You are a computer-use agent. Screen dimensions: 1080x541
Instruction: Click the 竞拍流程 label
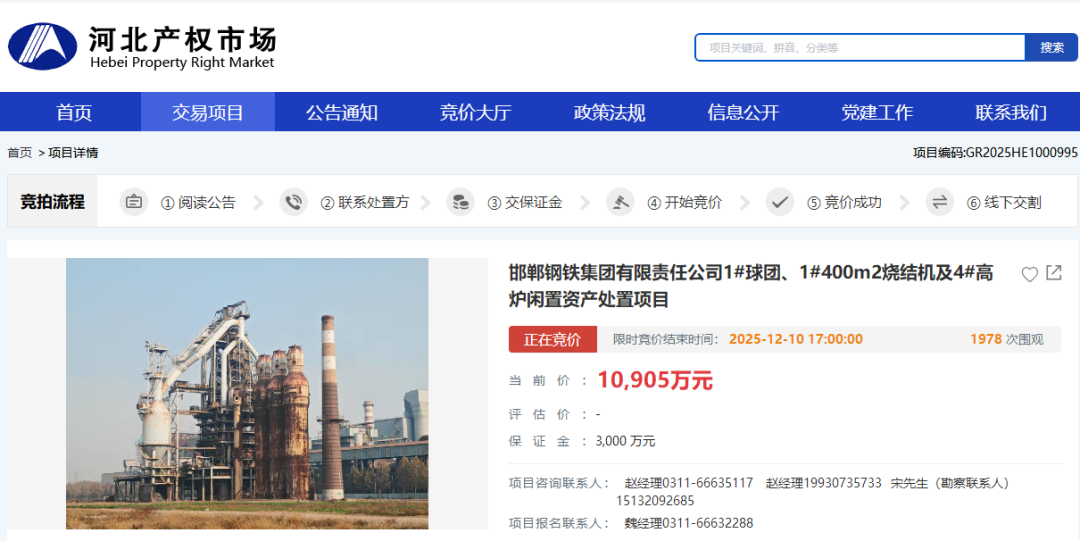[52, 203]
